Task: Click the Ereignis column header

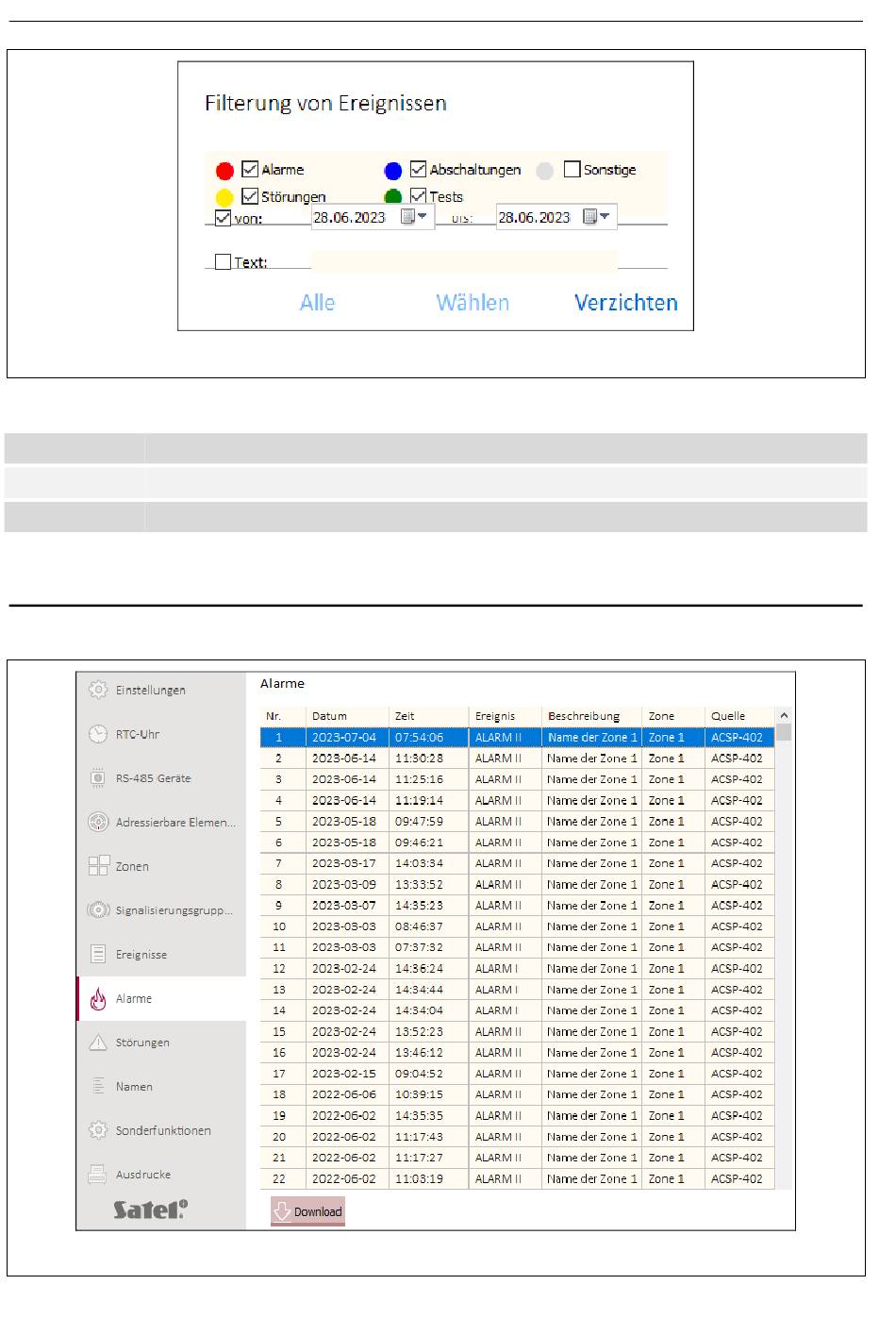Action: (506, 716)
